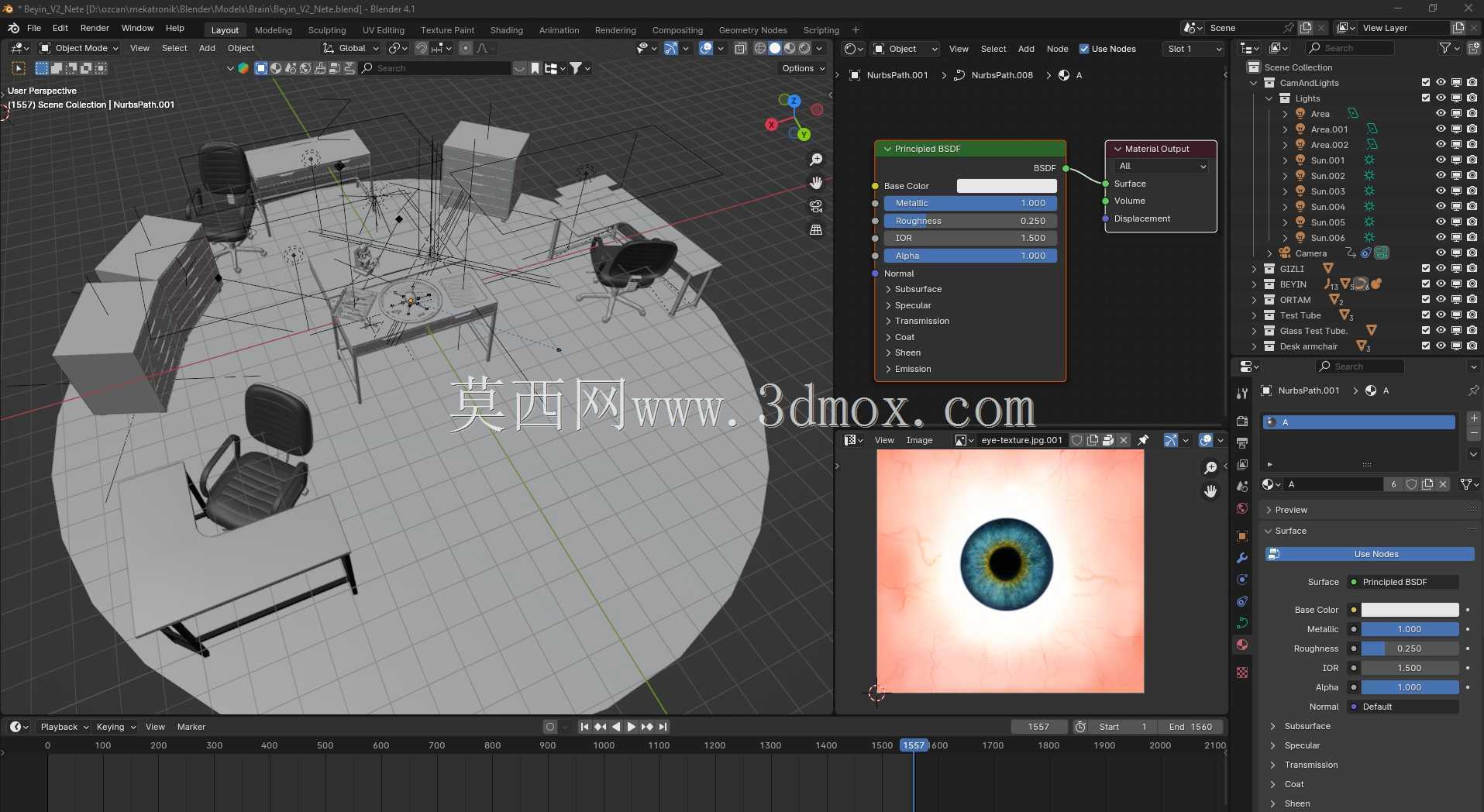Image resolution: width=1484 pixels, height=812 pixels.
Task: Open the Object properties tab (orange square)
Action: tap(1242, 536)
